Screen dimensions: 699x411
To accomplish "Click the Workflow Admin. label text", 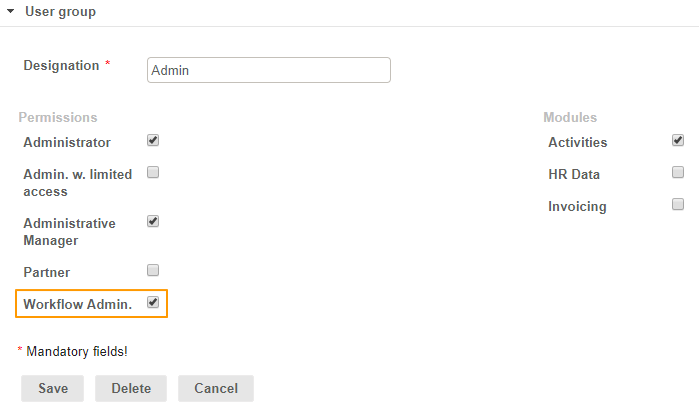I will tap(77, 304).
